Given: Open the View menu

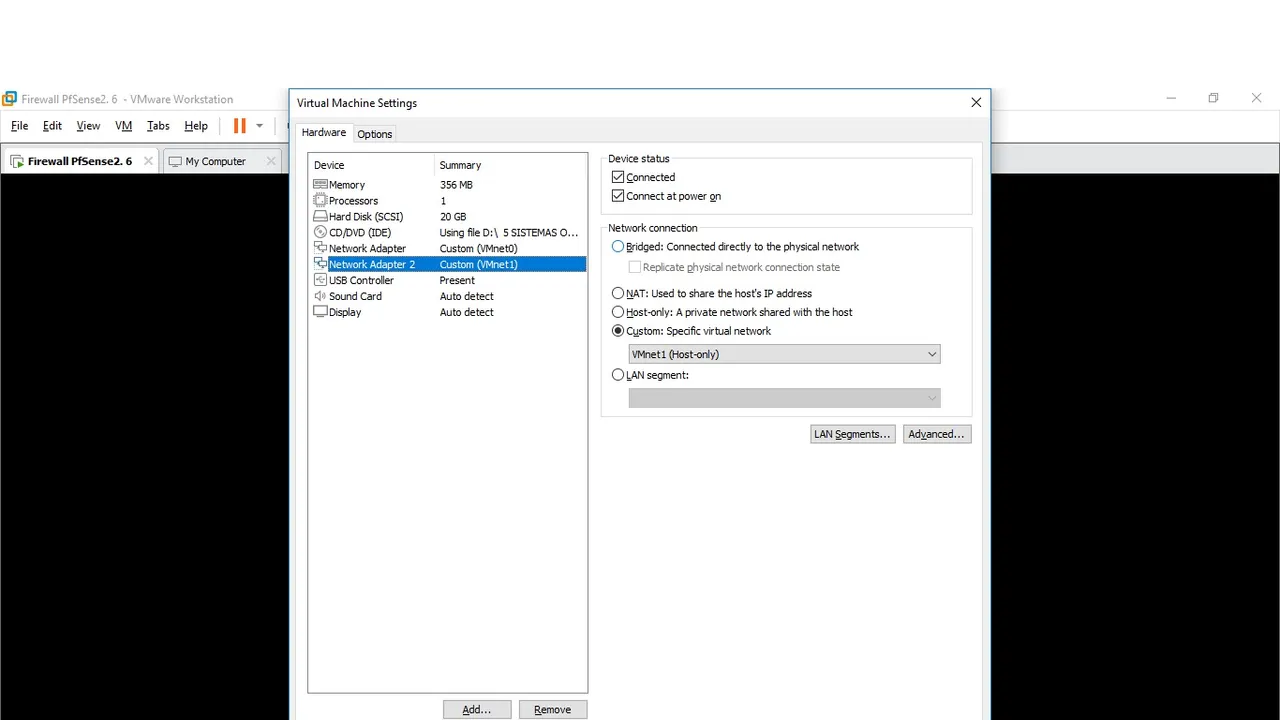Looking at the screenshot, I should click(x=88, y=126).
